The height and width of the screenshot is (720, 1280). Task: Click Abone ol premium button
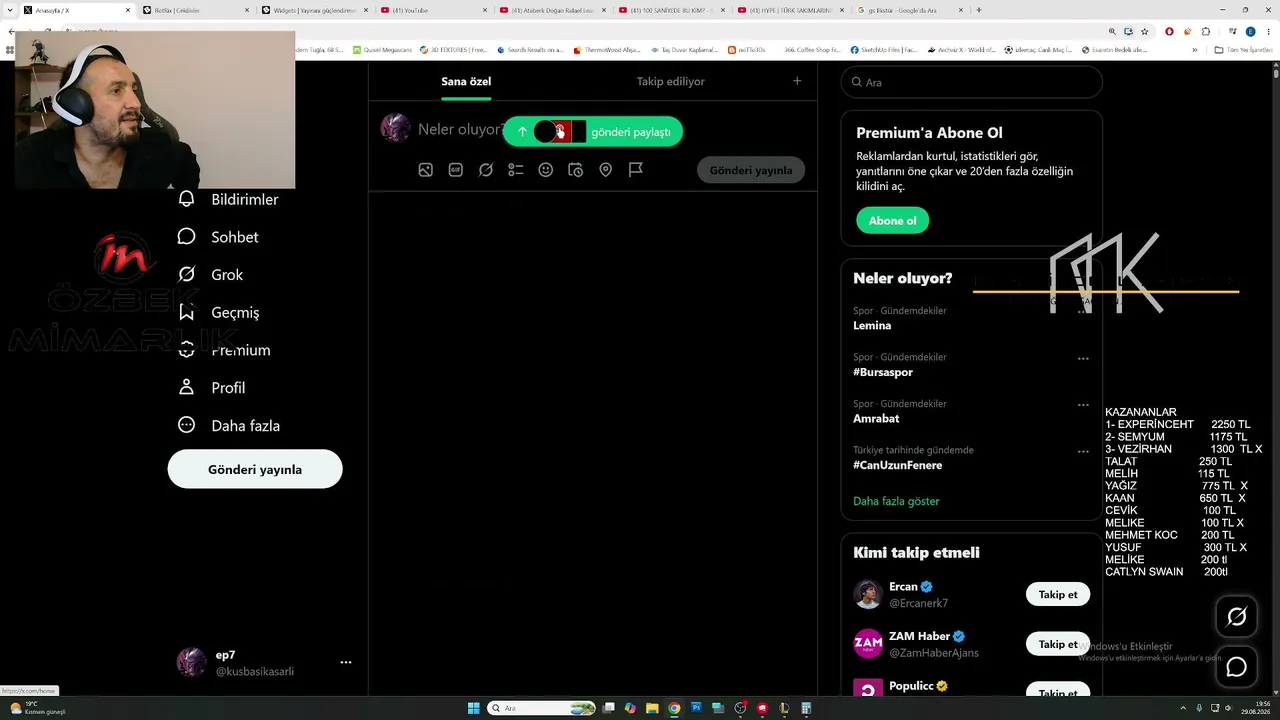pyautogui.click(x=893, y=221)
